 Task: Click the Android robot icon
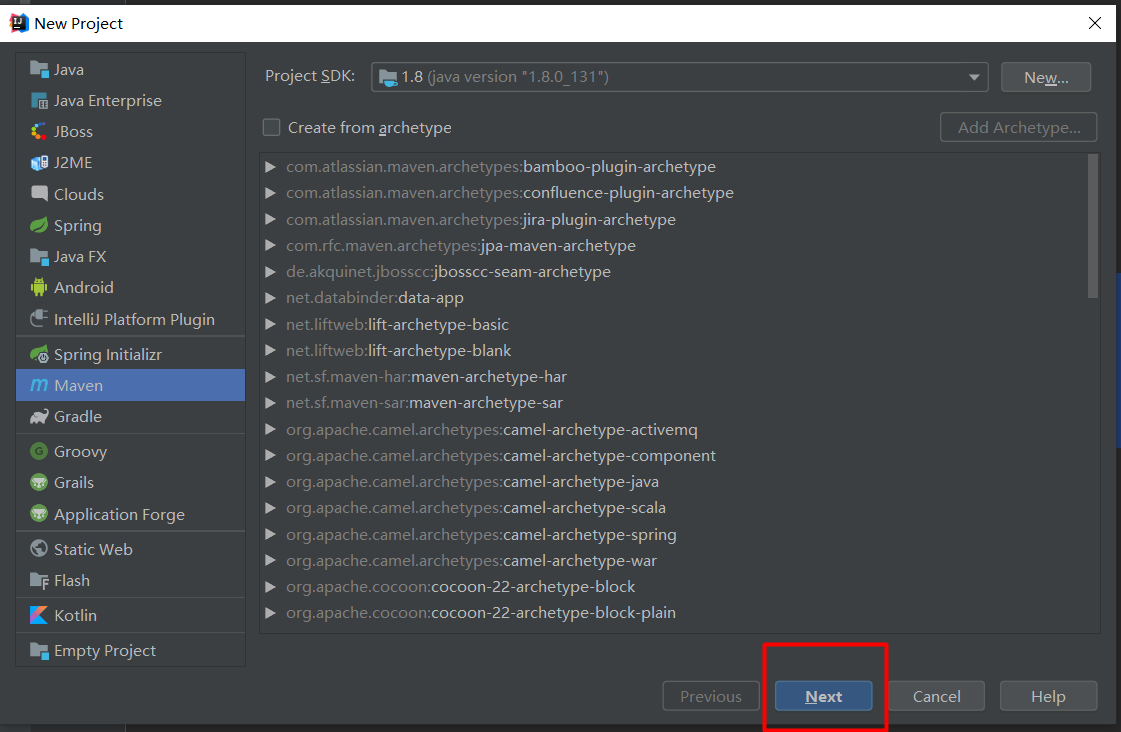(x=39, y=287)
